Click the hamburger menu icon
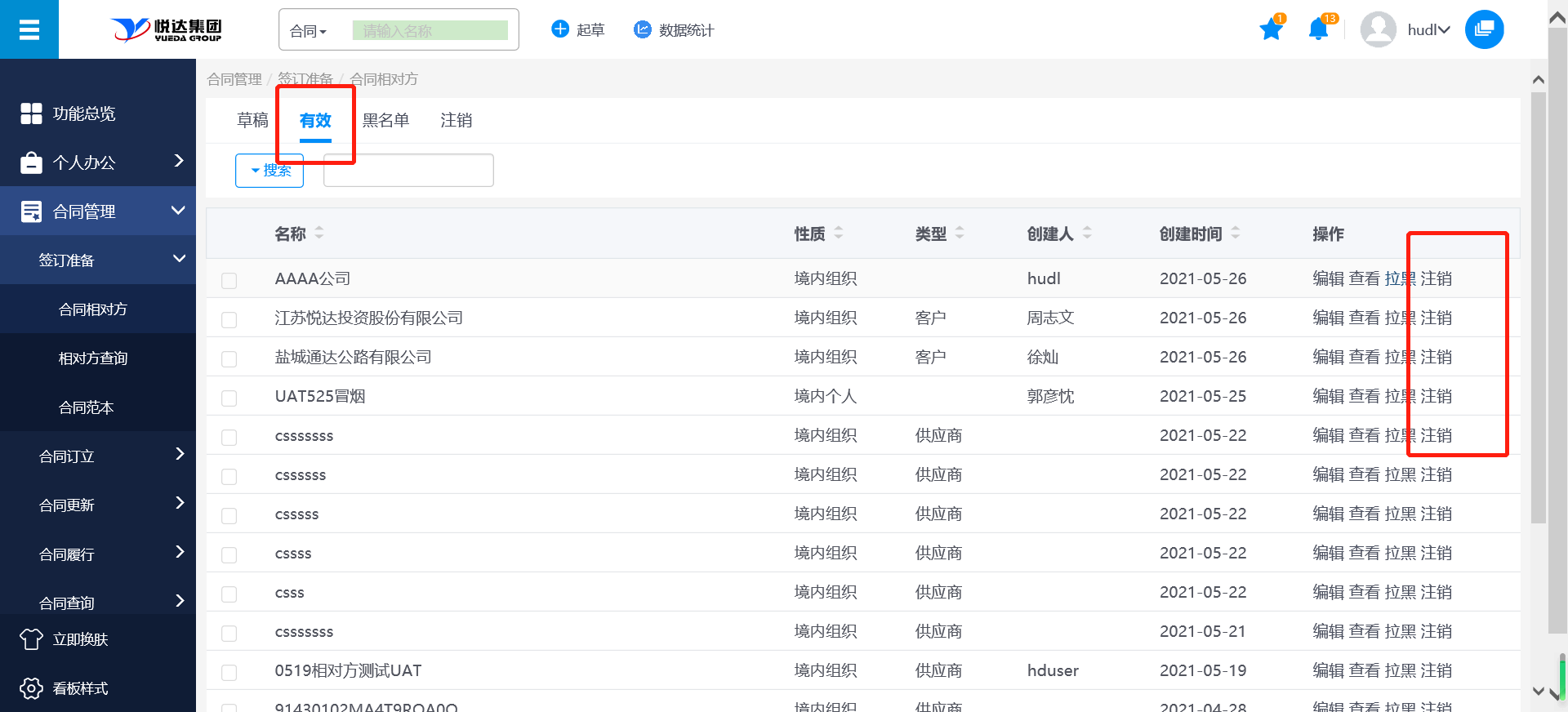The image size is (1568, 712). [x=29, y=30]
